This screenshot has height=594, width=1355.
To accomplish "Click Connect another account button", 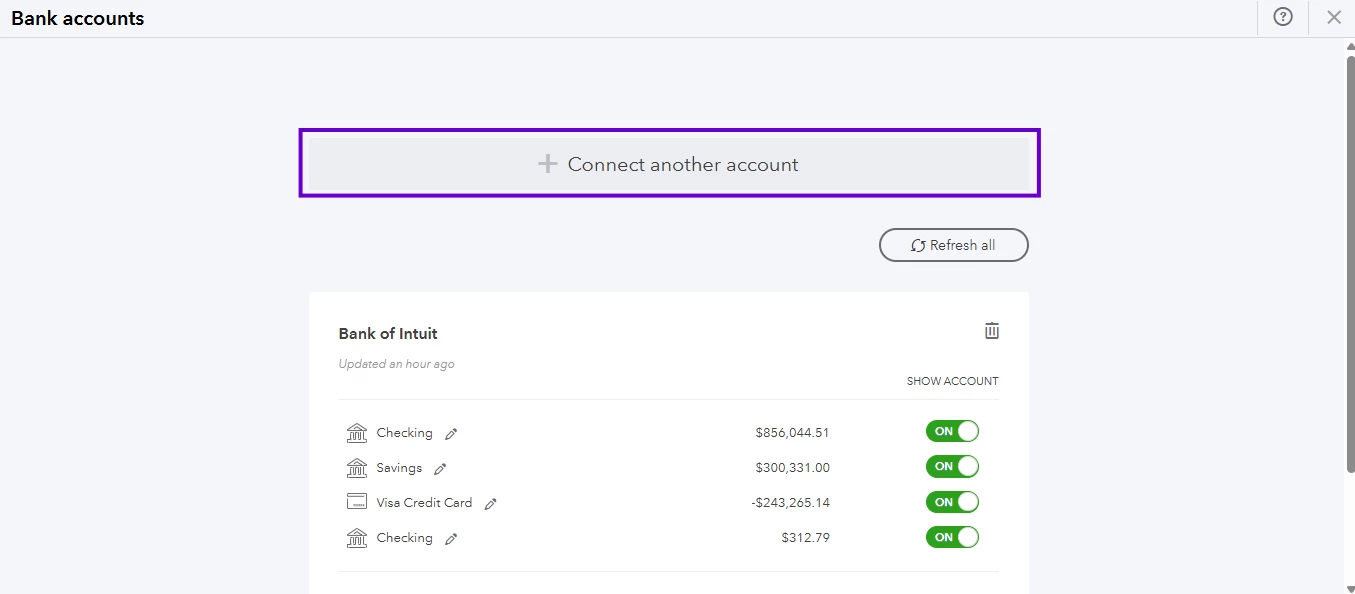I will 669,164.
